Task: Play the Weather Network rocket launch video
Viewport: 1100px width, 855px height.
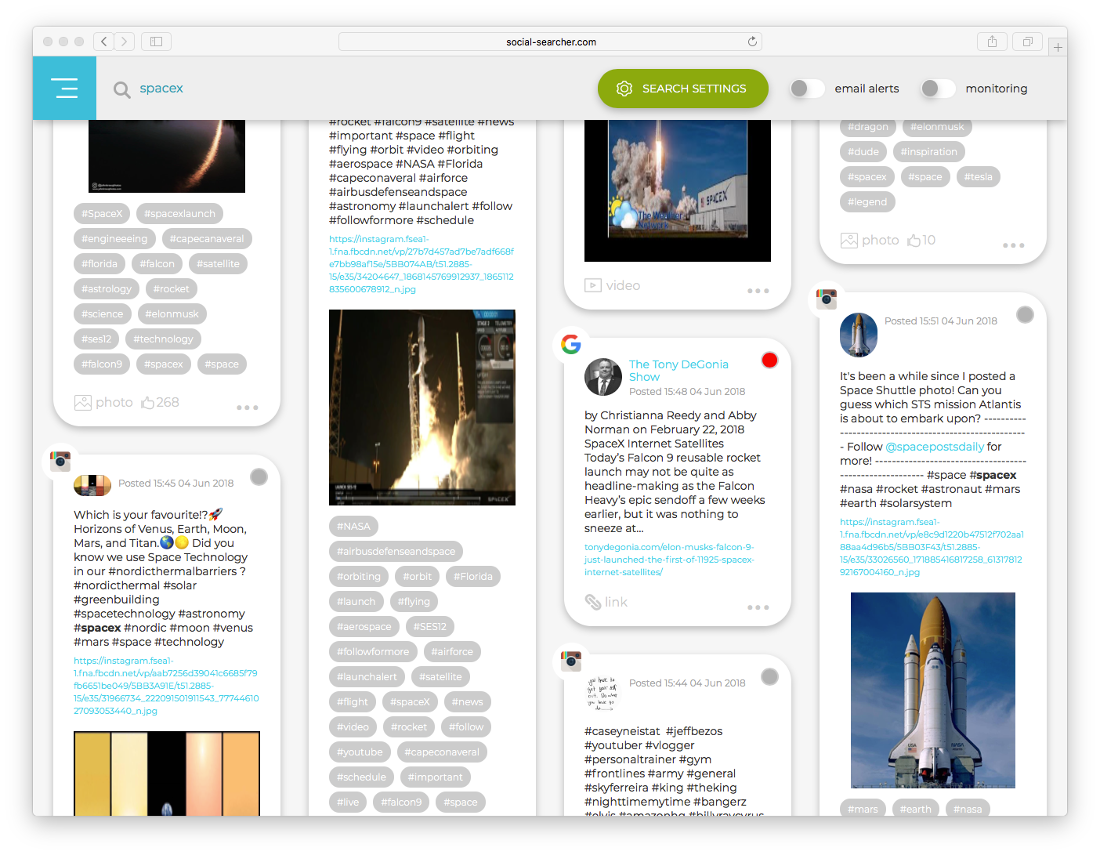Action: click(x=678, y=189)
